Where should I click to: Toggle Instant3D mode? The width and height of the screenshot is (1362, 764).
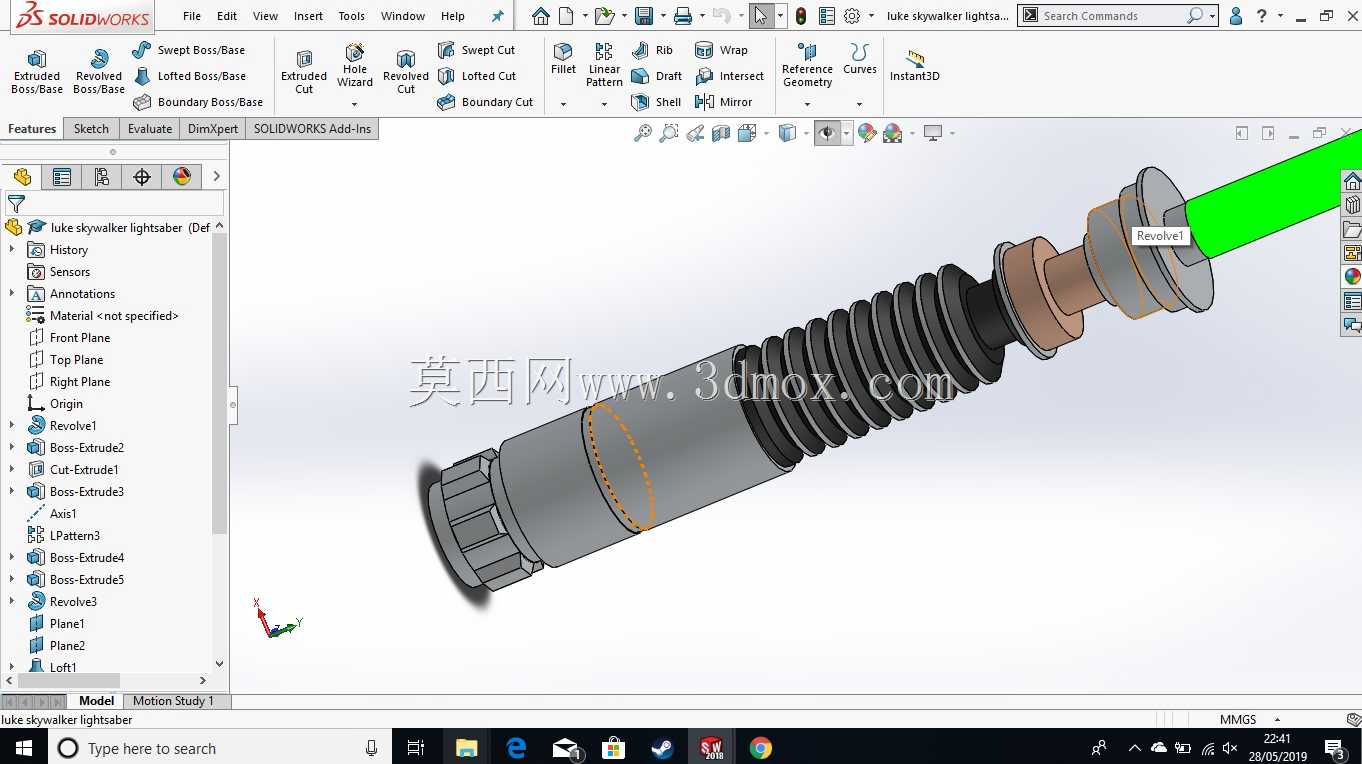tap(914, 65)
